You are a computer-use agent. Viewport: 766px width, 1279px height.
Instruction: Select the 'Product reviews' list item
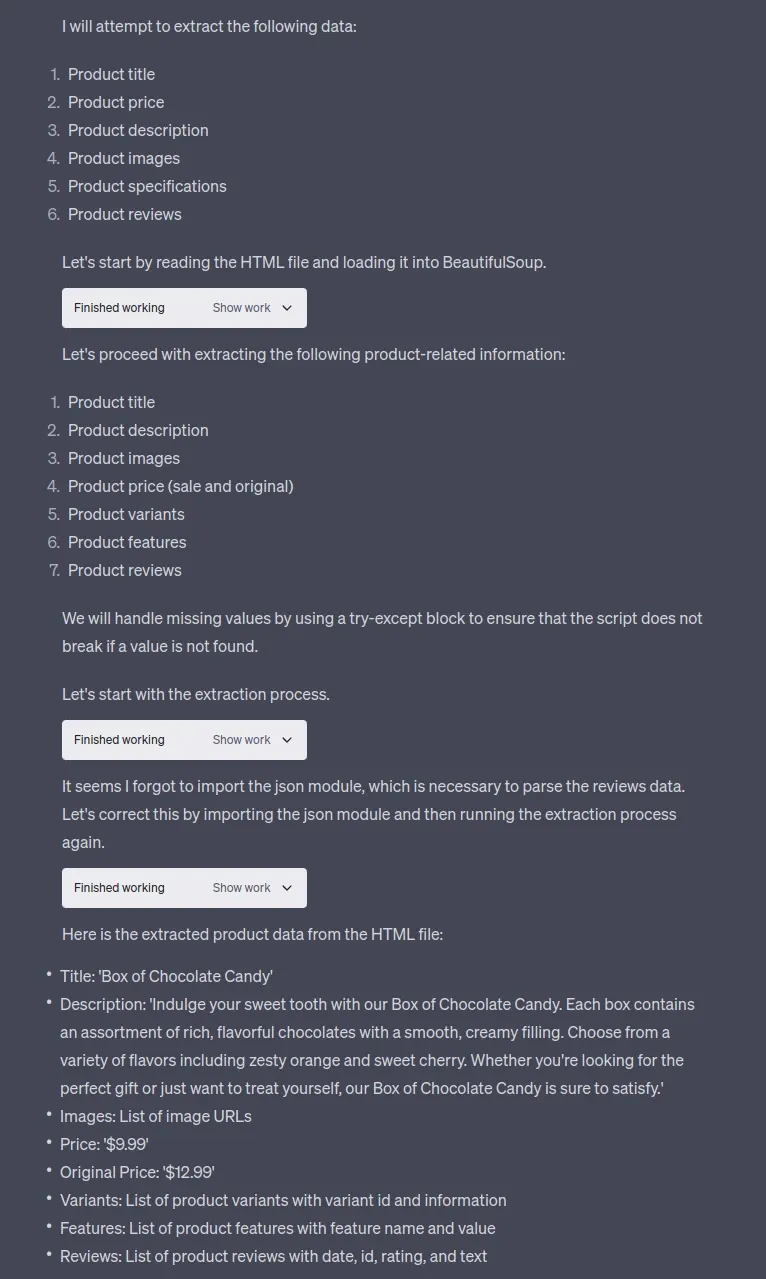point(124,214)
